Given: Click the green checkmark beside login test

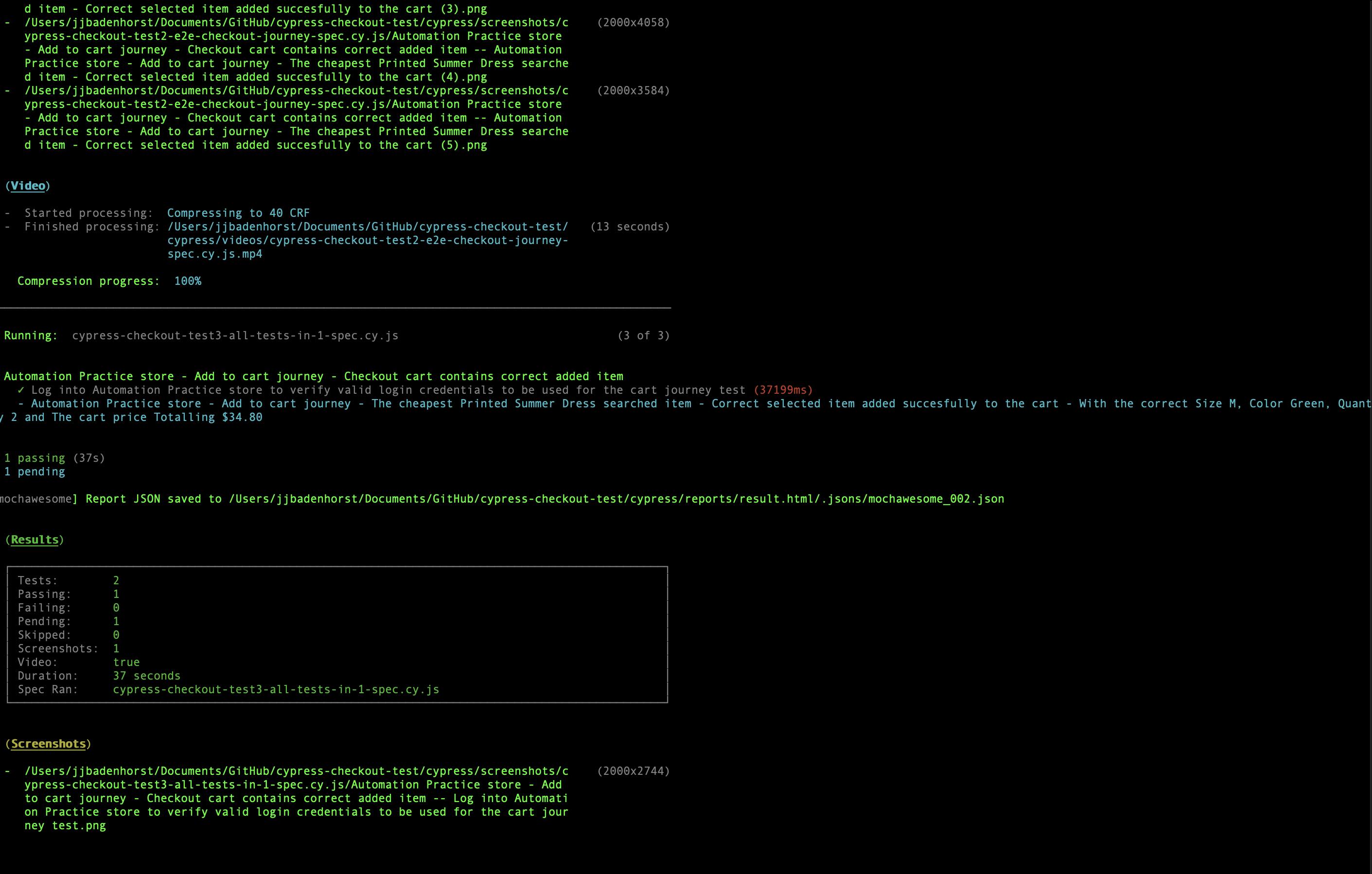Looking at the screenshot, I should coord(21,390).
